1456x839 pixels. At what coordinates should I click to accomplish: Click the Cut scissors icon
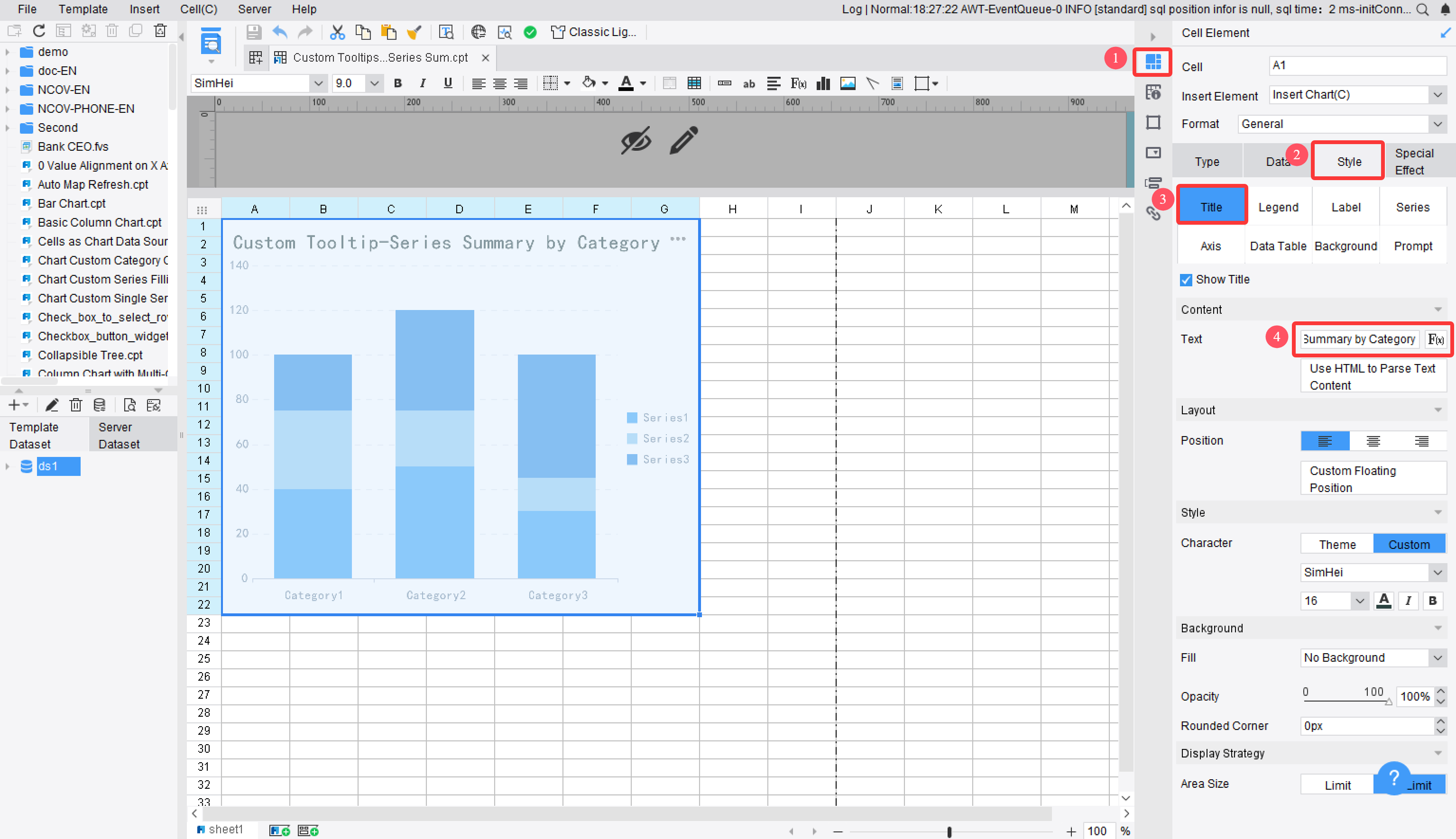[x=337, y=32]
